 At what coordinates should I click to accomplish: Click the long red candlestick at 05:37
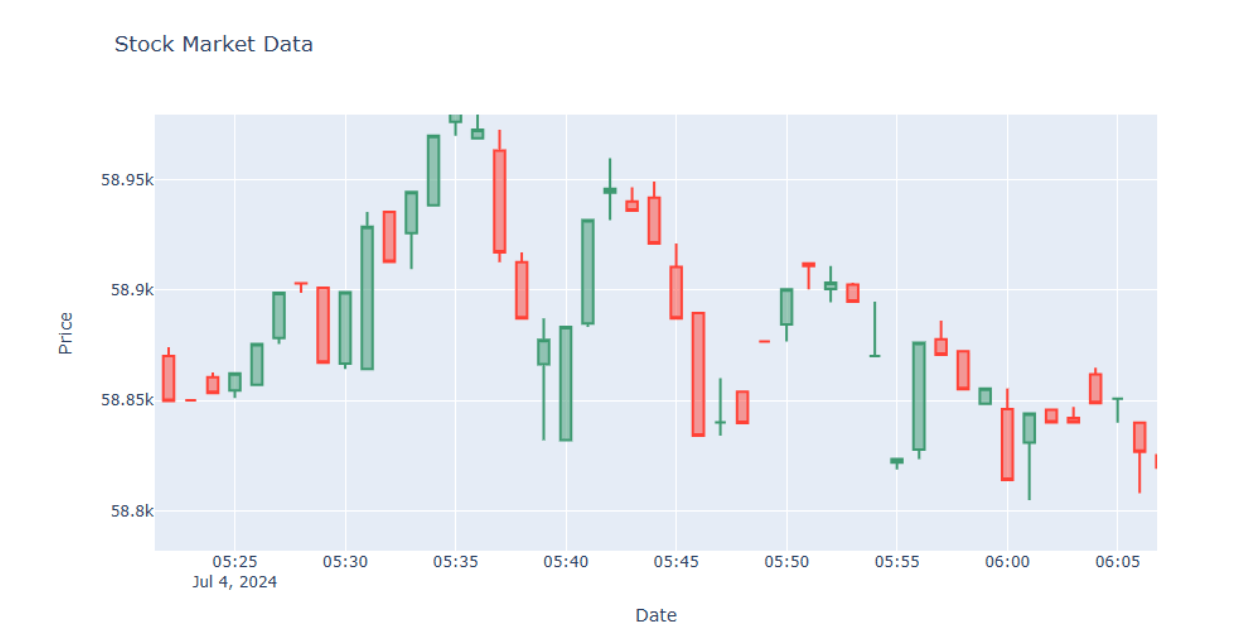tap(499, 200)
